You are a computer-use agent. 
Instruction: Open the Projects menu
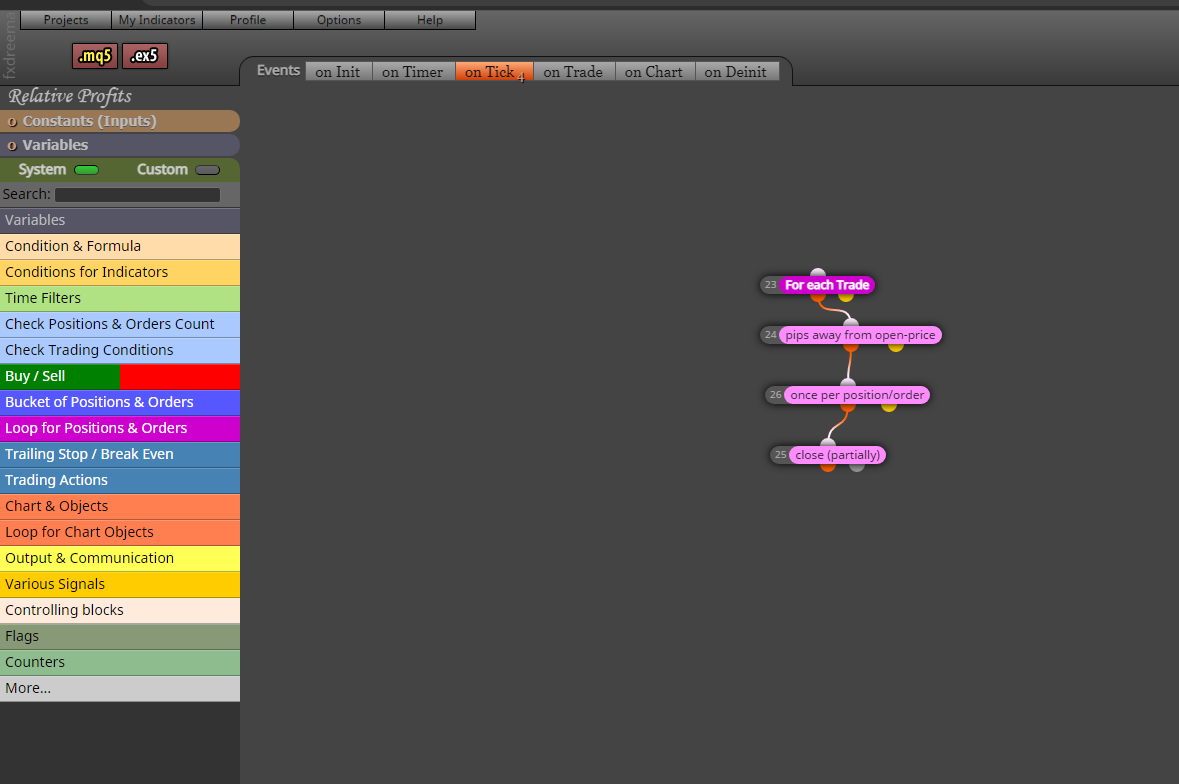(65, 20)
